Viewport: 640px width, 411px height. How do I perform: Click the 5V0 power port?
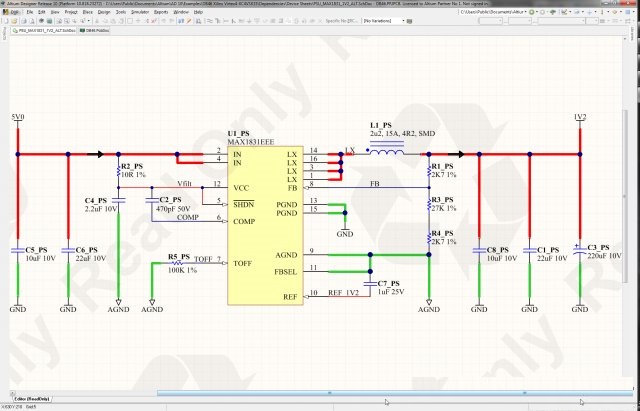click(x=18, y=120)
